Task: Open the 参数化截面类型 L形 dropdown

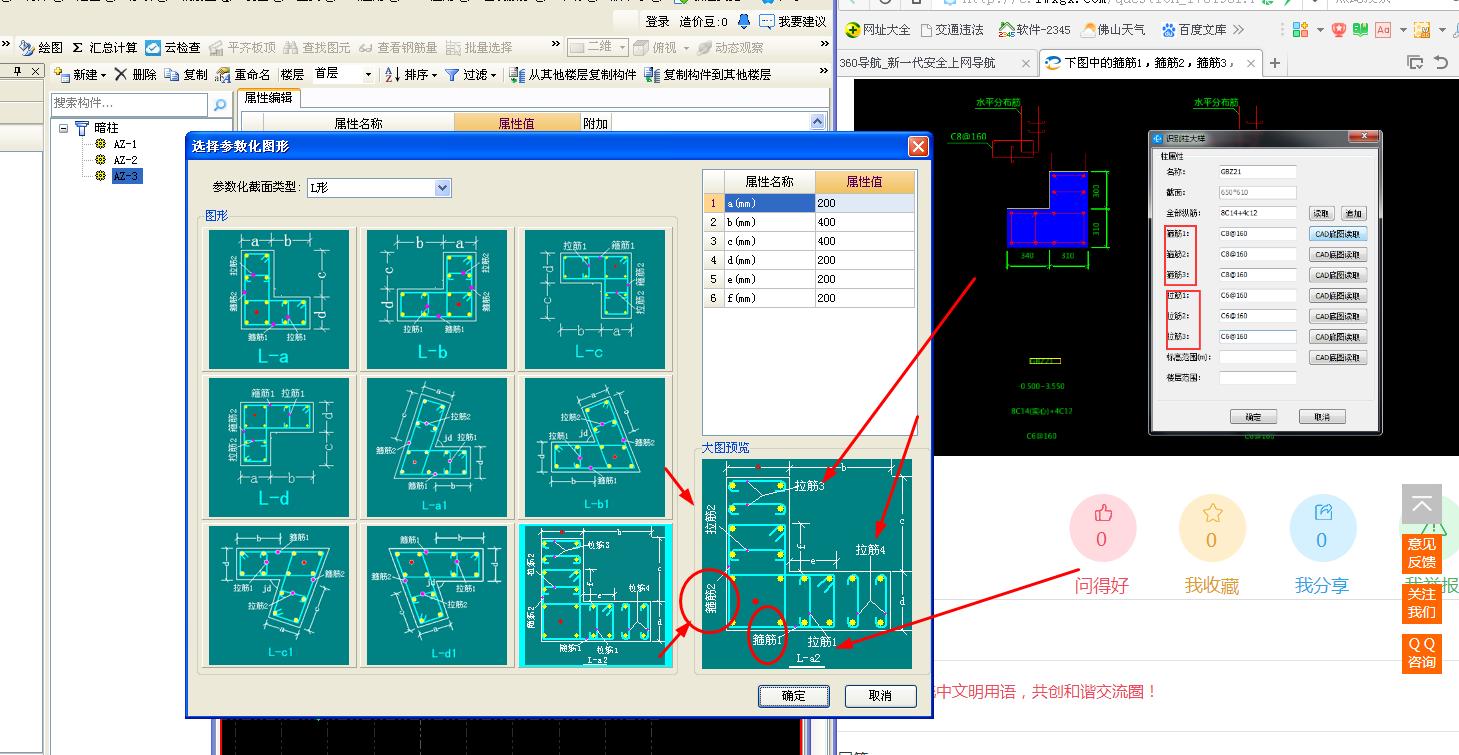Action: [443, 188]
